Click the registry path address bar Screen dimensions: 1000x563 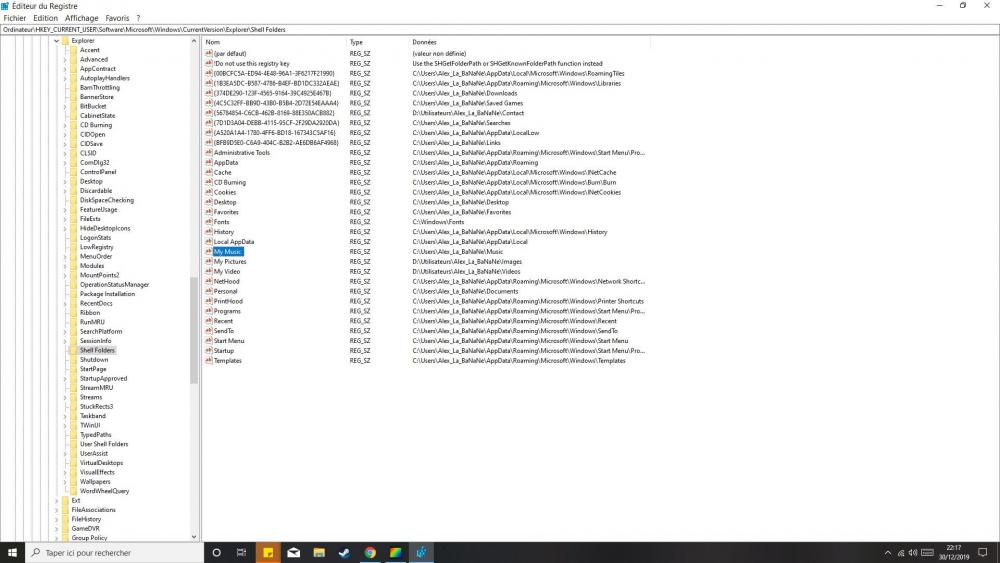500,29
